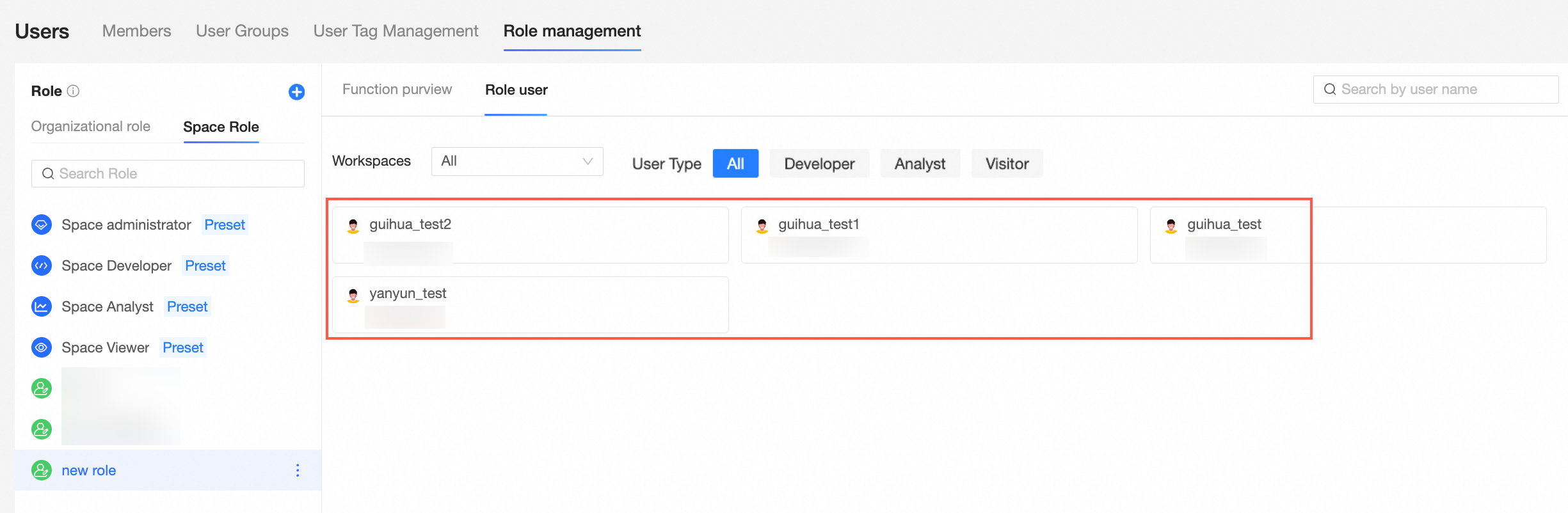The width and height of the screenshot is (1568, 513).
Task: Click the Space Analyst chart icon
Action: (x=42, y=306)
